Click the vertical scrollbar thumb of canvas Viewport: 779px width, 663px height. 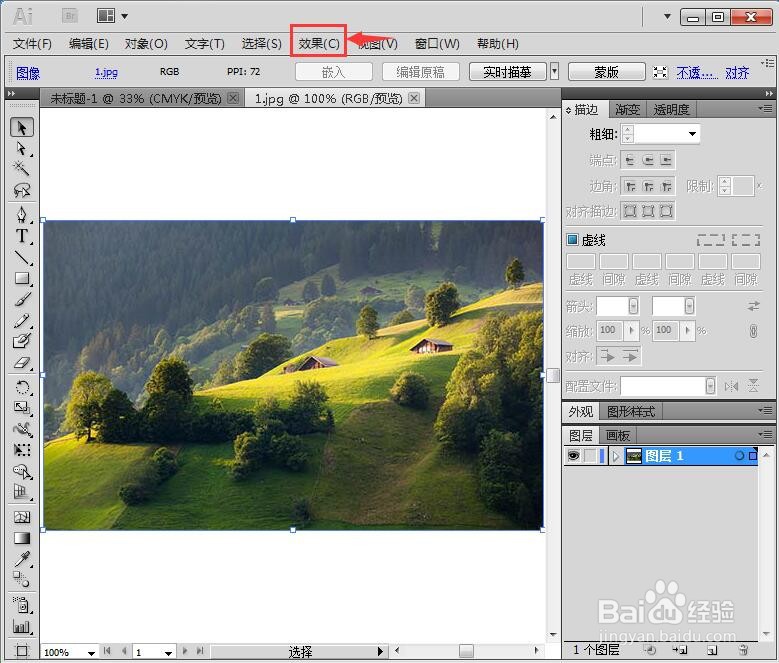click(x=553, y=375)
